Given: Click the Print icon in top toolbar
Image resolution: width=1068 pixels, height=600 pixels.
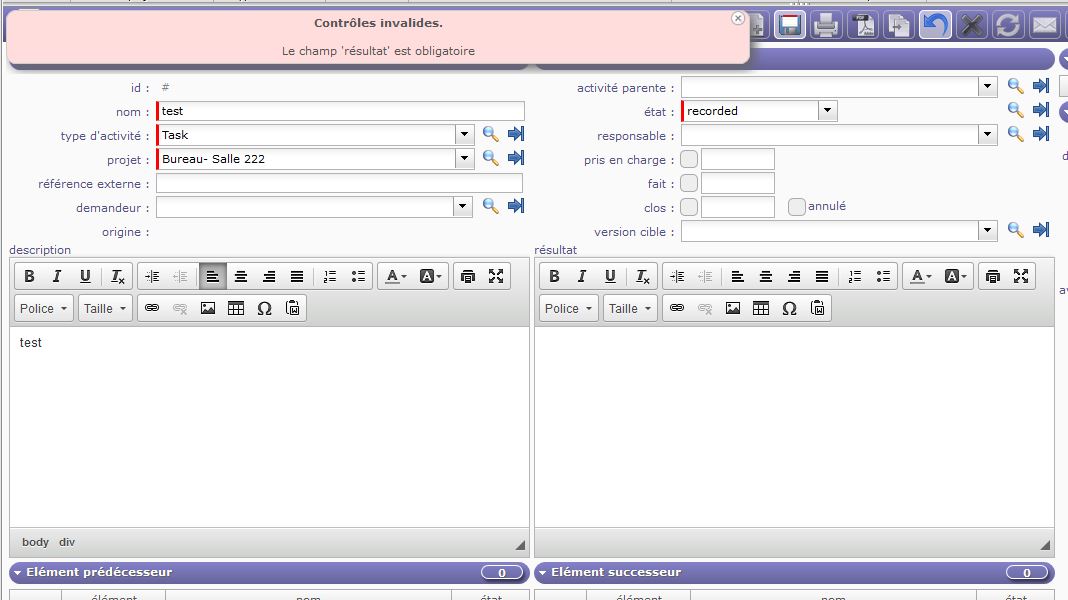Looking at the screenshot, I should pos(826,25).
